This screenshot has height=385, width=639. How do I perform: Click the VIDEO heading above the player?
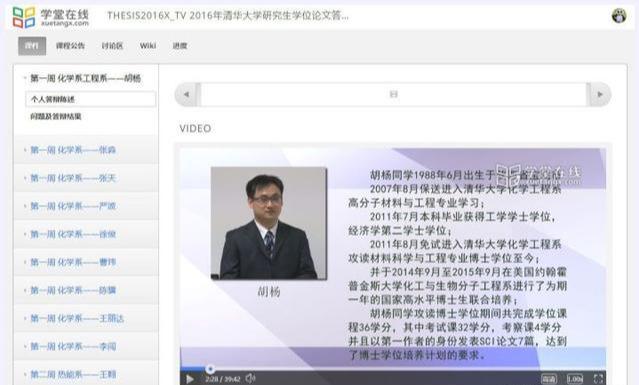point(195,128)
